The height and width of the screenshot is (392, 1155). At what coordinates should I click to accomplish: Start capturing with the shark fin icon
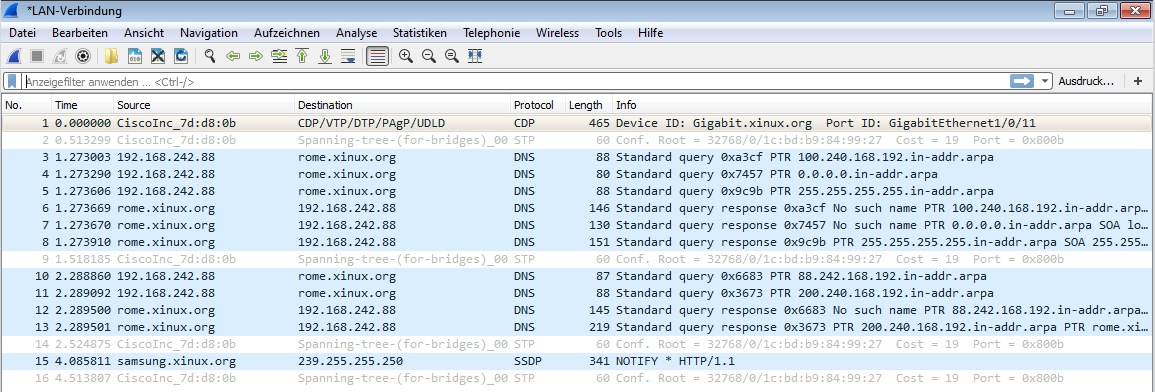click(x=13, y=56)
